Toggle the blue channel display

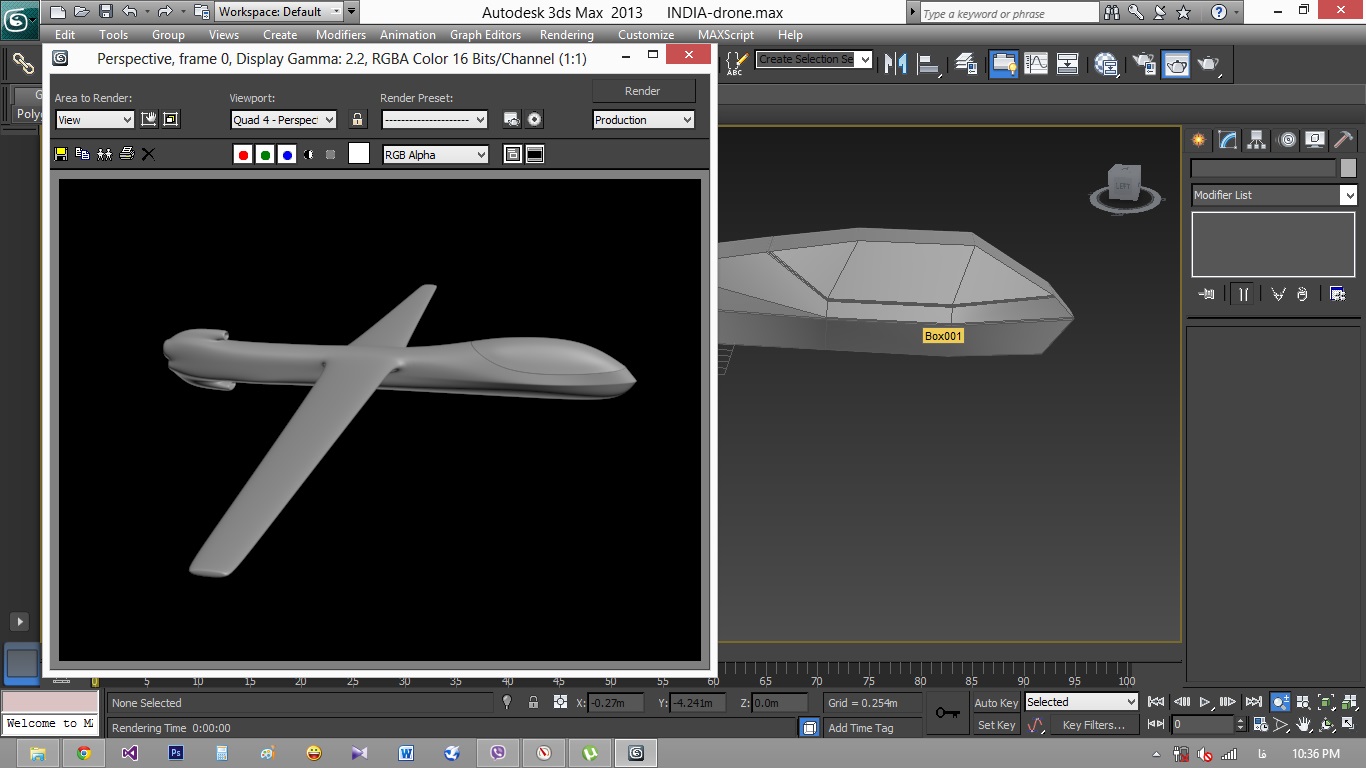click(x=287, y=155)
